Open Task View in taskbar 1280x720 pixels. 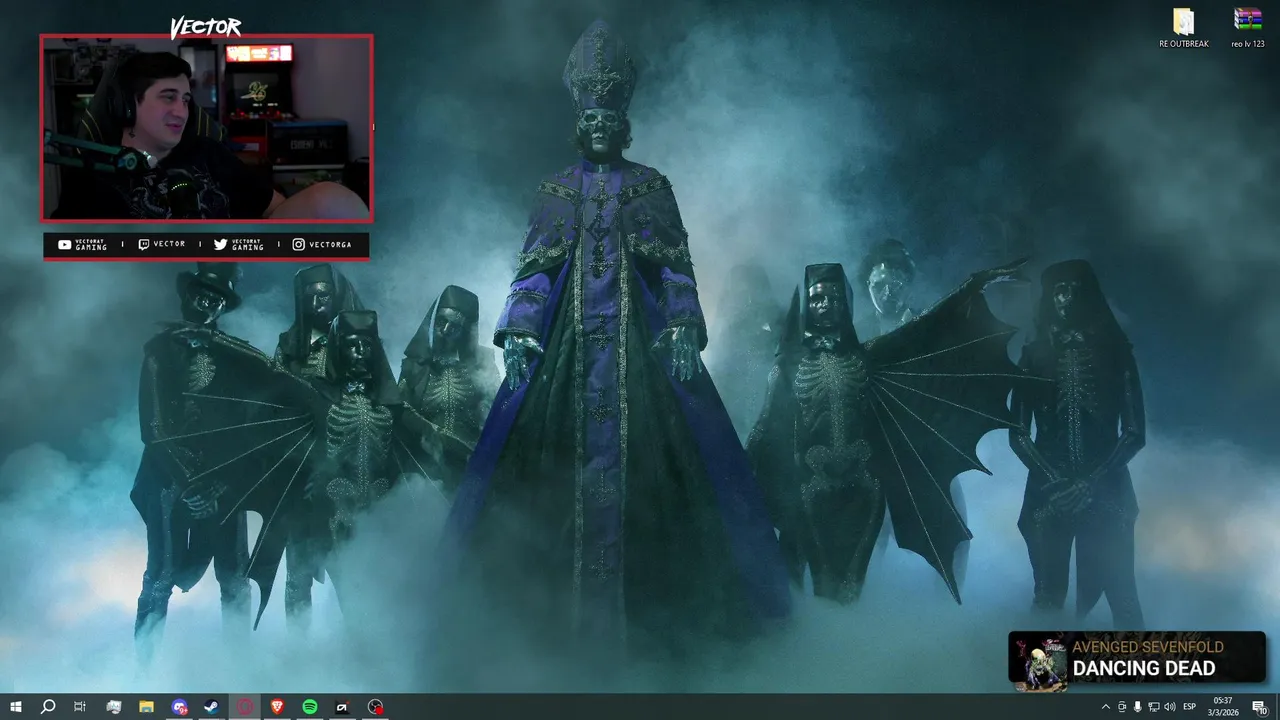(80, 707)
